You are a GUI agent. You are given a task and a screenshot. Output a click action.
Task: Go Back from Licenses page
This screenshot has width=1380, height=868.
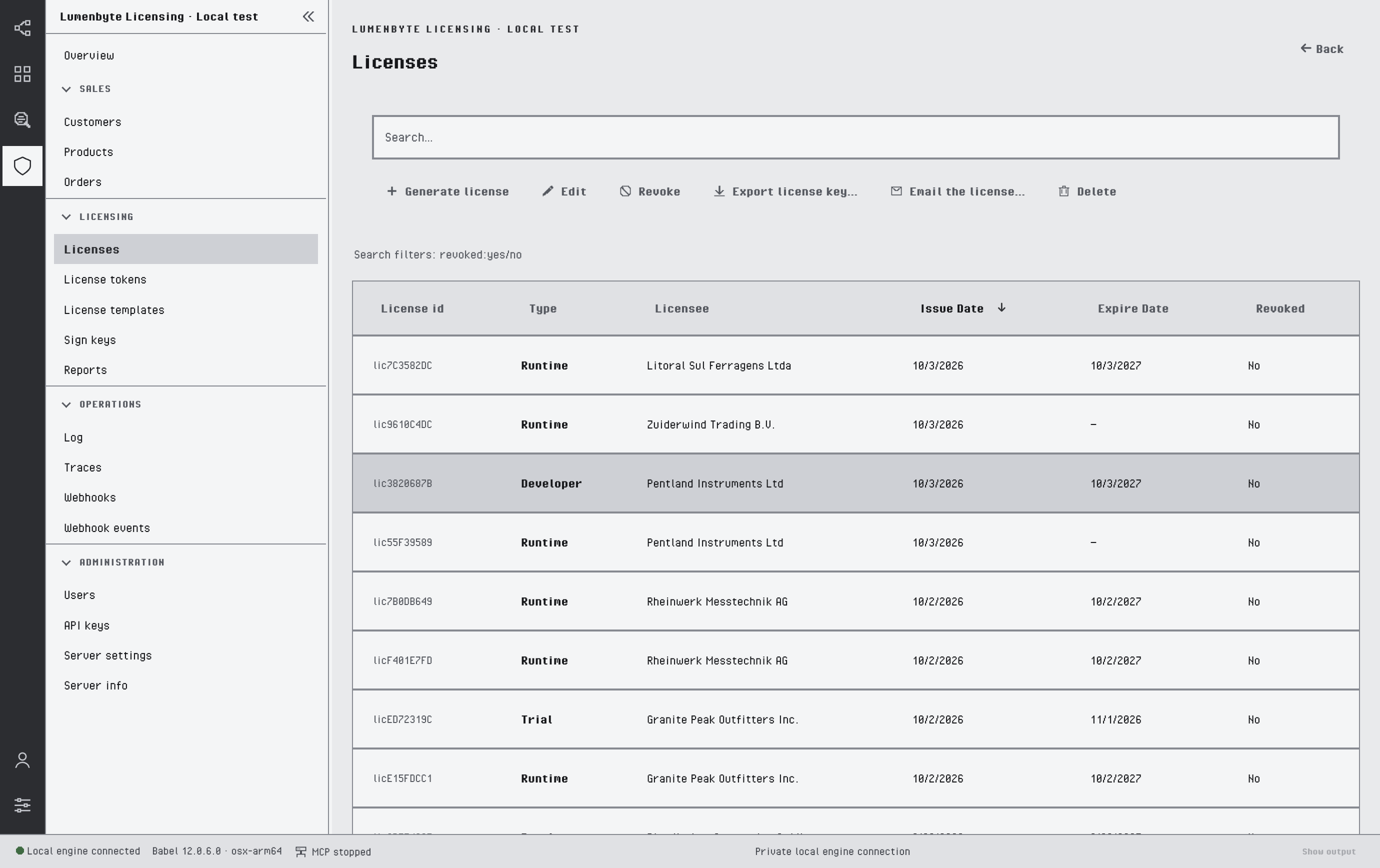[x=1322, y=48]
